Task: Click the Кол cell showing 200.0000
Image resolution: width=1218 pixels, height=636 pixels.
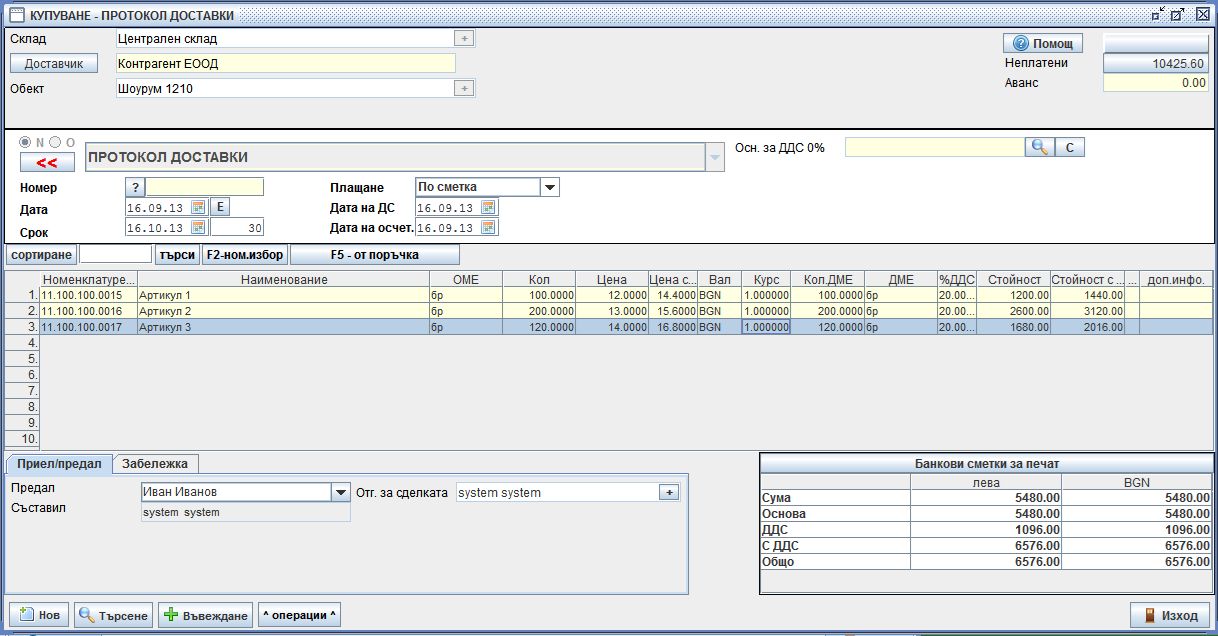Action: coord(539,311)
